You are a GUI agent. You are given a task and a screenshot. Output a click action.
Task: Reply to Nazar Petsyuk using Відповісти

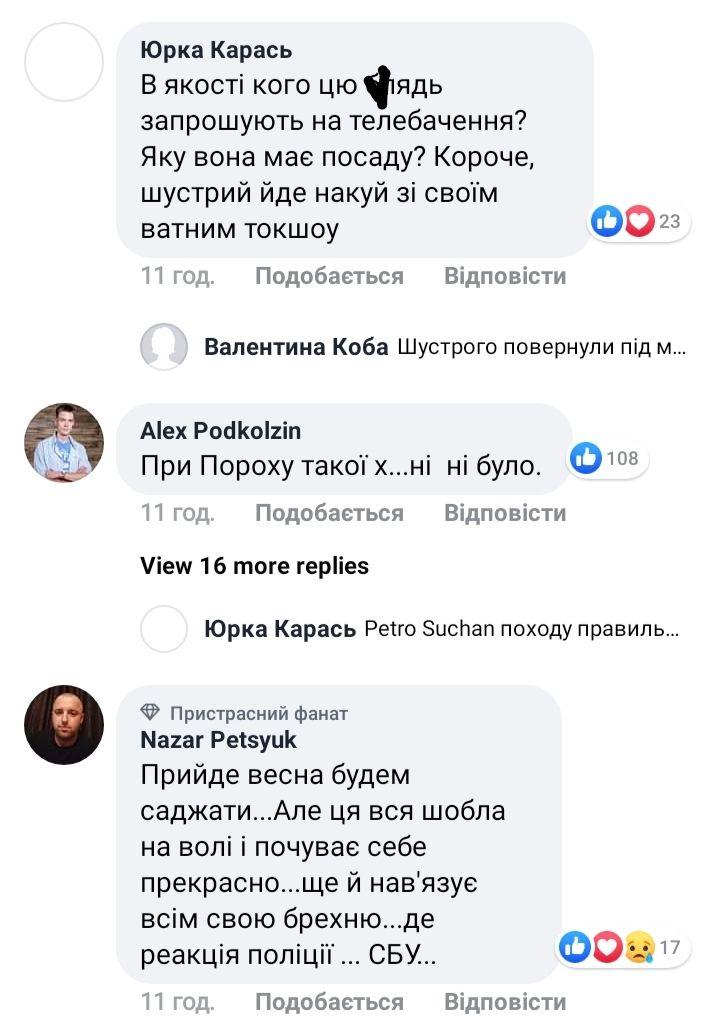[x=505, y=1001]
